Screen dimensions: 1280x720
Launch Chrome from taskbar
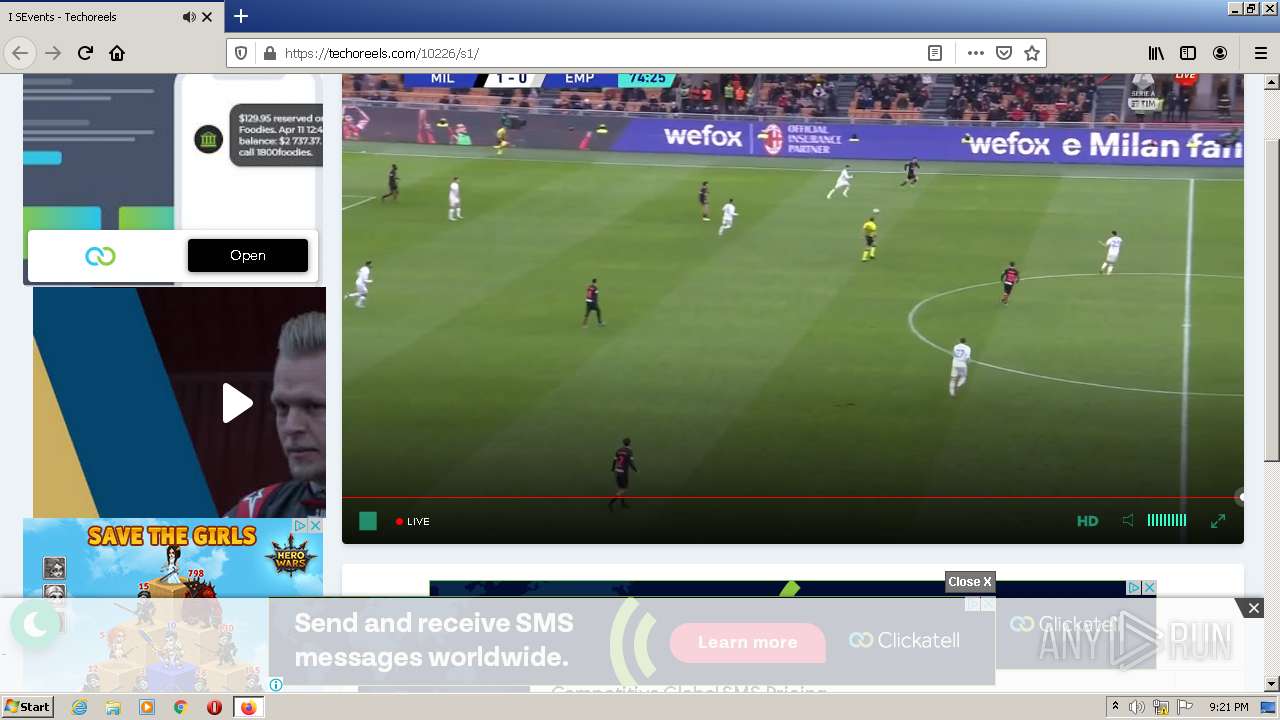pos(180,707)
